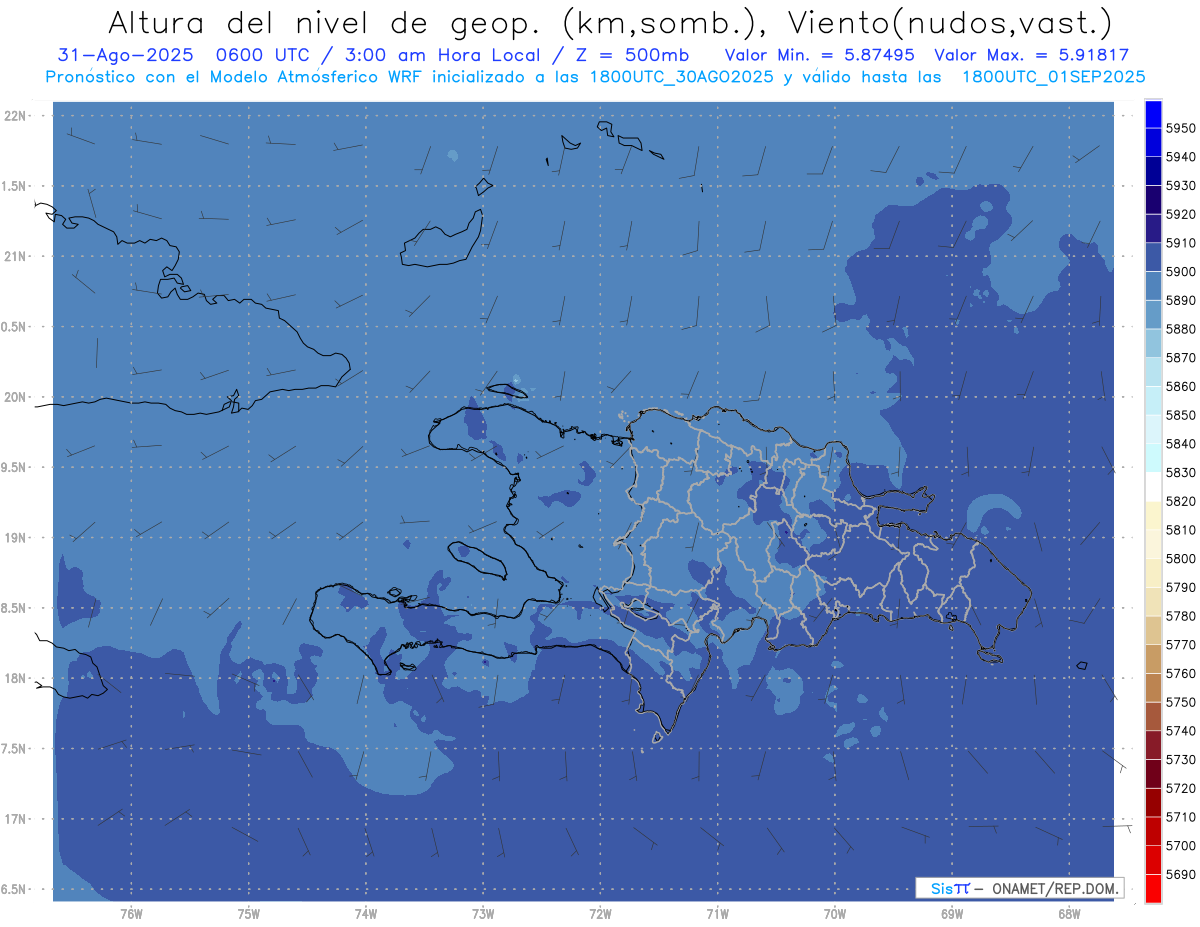Viewport: 1200px width, 927px height.
Task: Click the "5950" colorbar value
Action: pos(1181,128)
